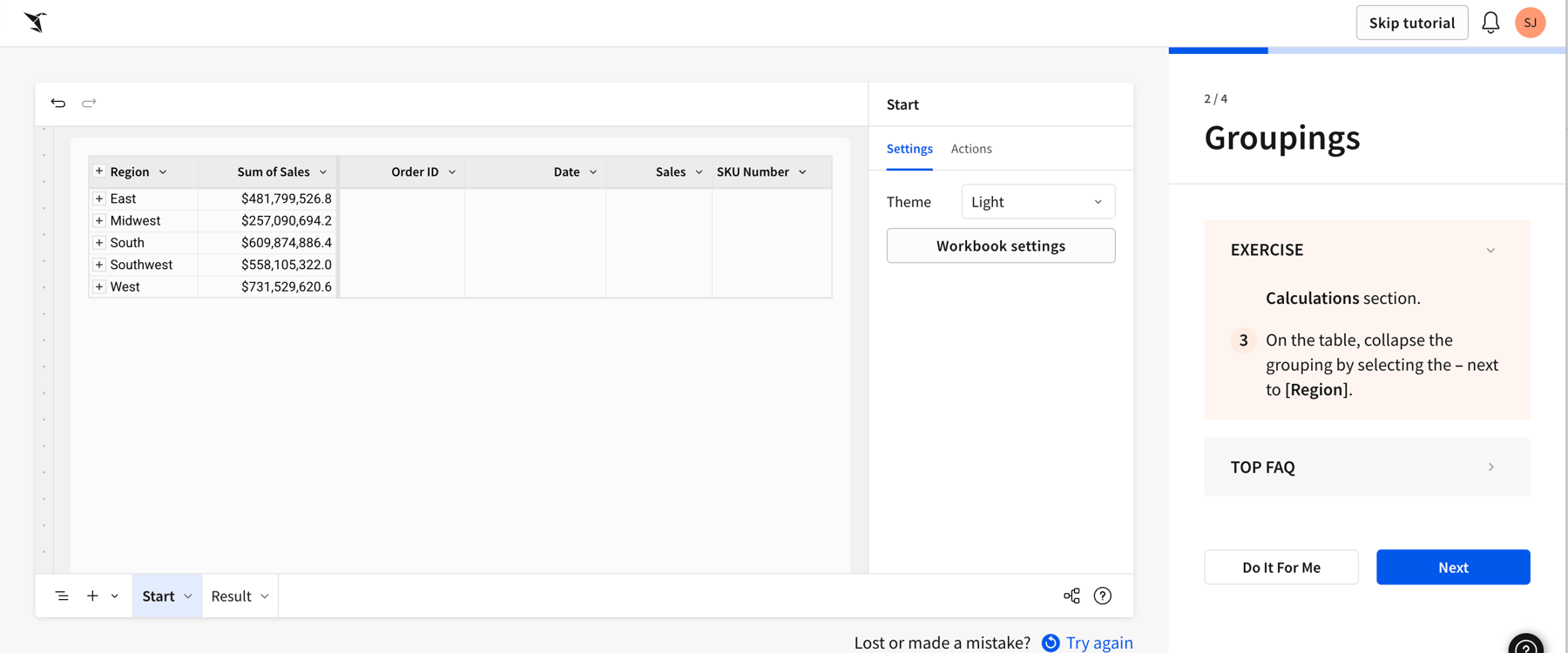
Task: Click the Groupings tutorial heading
Action: tap(1281, 138)
